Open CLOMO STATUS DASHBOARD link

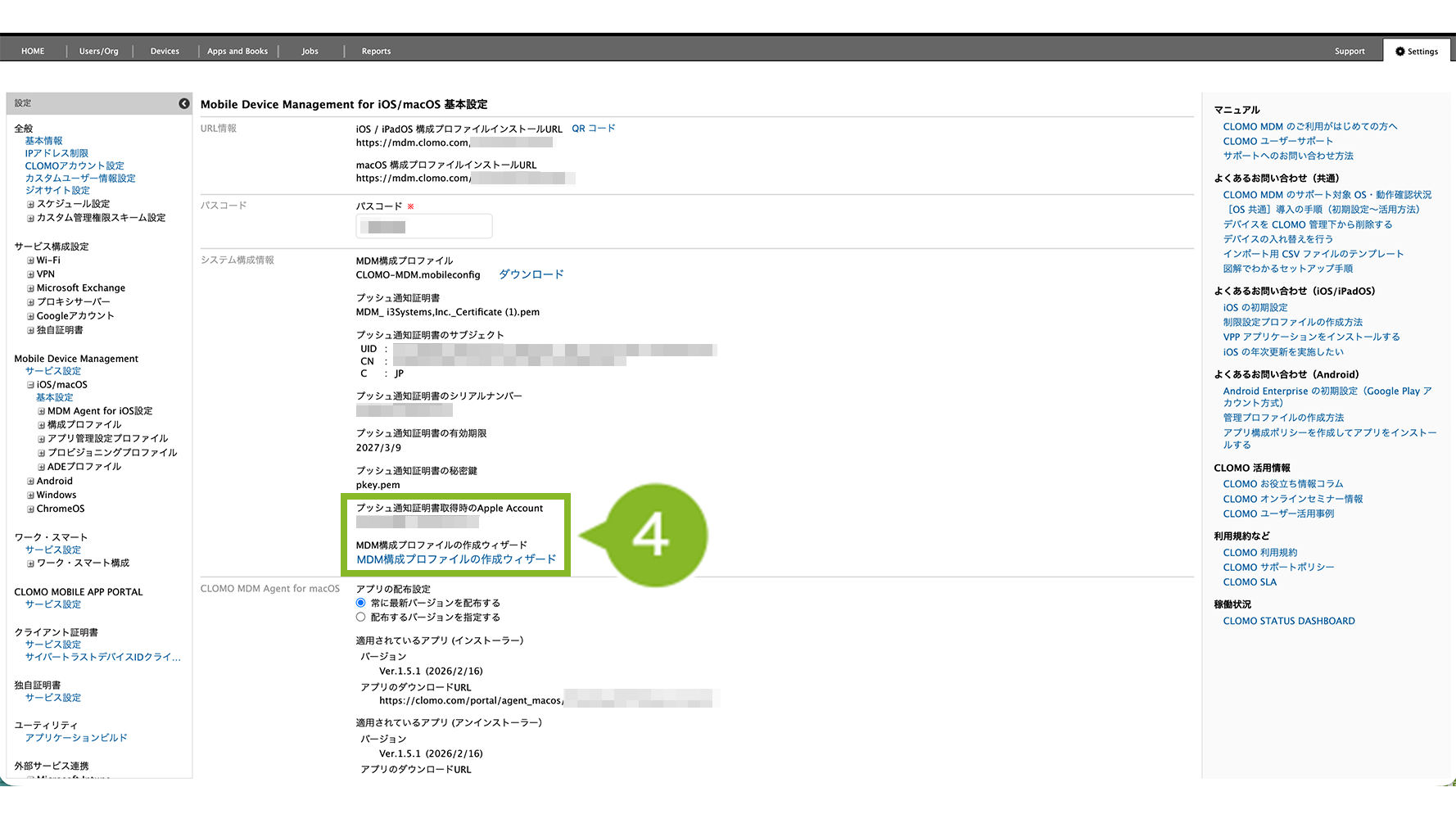click(x=1289, y=622)
